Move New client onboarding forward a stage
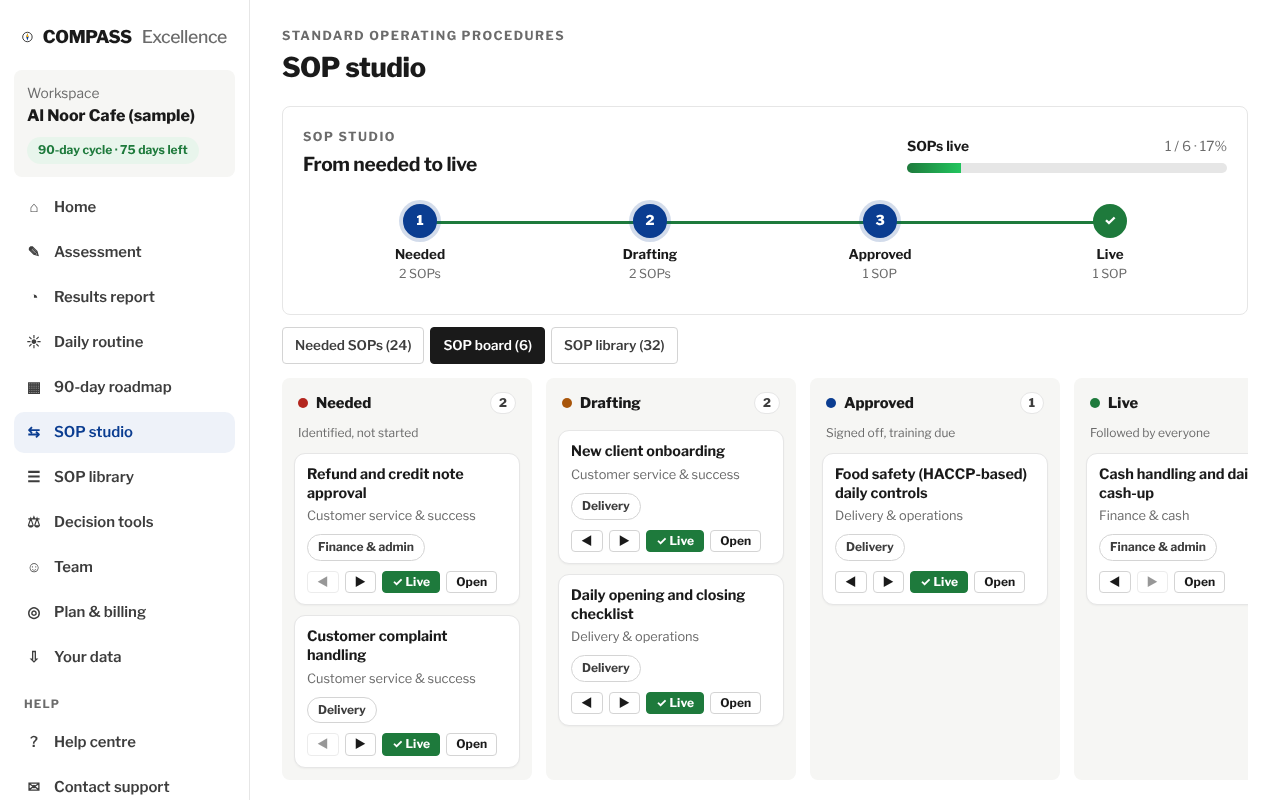1280x800 pixels. (x=624, y=541)
